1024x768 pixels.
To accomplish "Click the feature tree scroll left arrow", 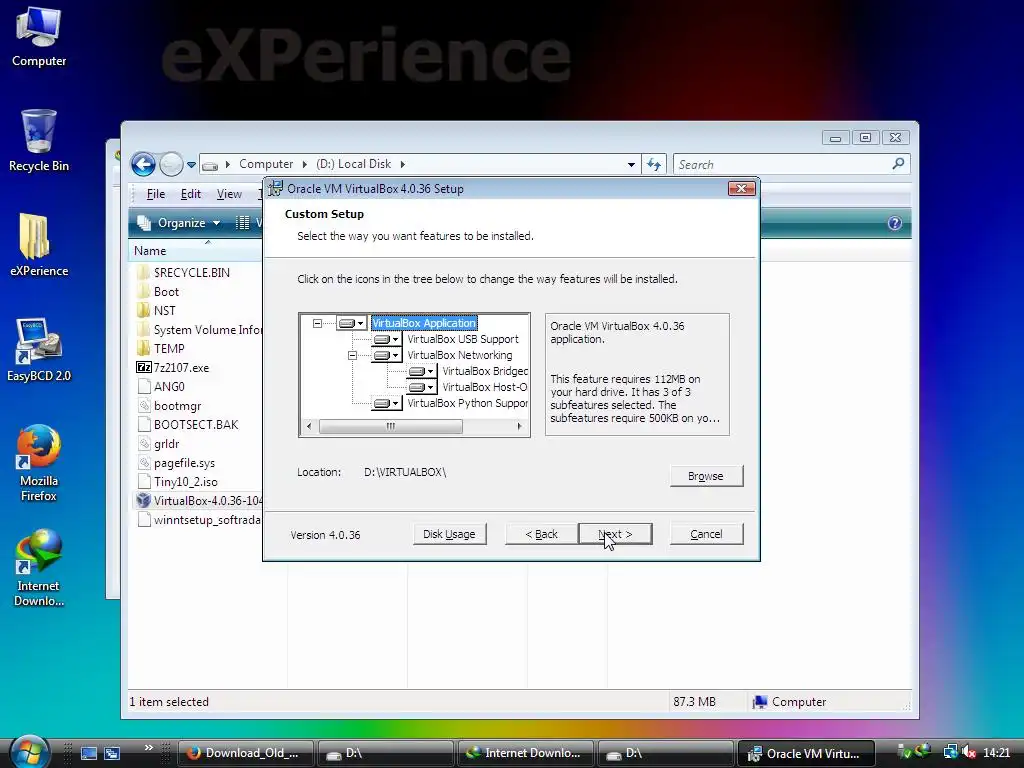I will coord(309,426).
